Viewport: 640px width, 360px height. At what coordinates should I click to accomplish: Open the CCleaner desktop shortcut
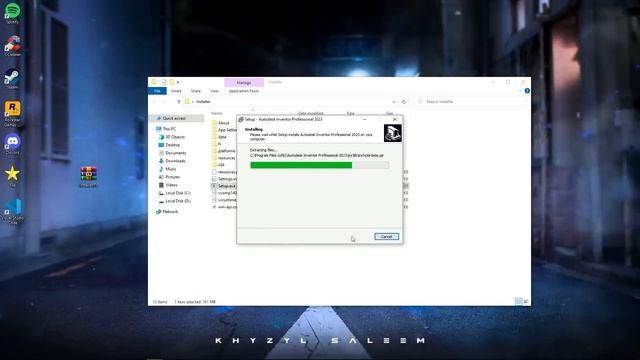[x=12, y=46]
